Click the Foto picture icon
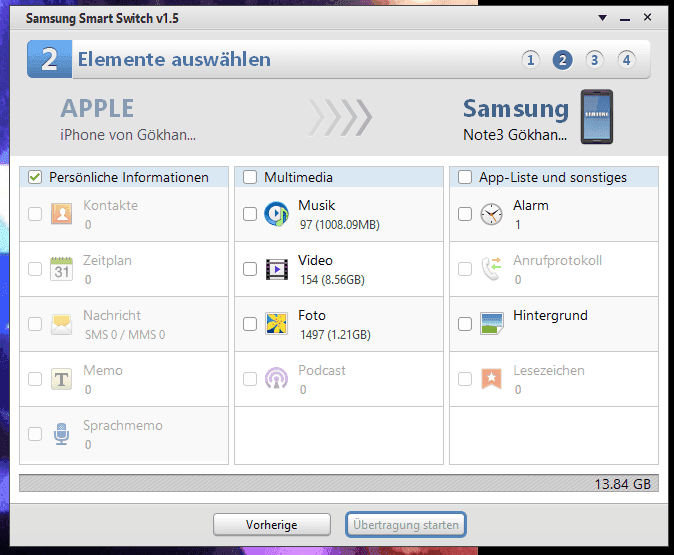 point(276,324)
